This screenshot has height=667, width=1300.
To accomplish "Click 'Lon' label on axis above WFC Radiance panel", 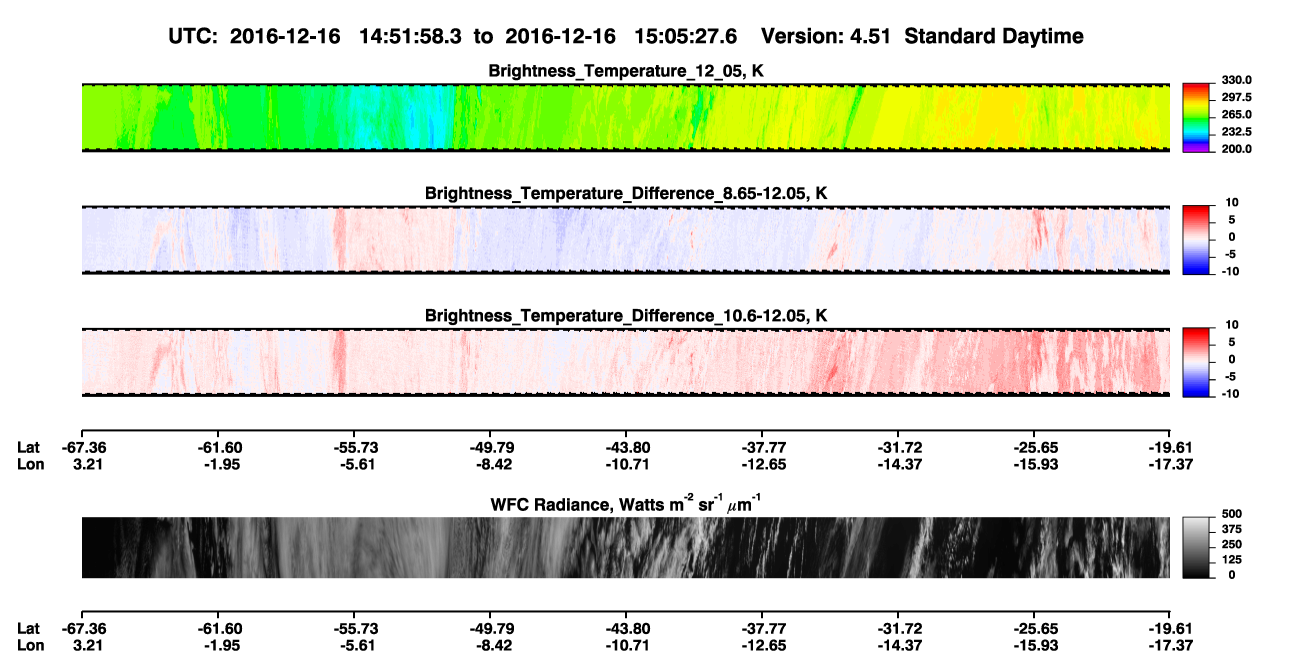I will [x=29, y=463].
